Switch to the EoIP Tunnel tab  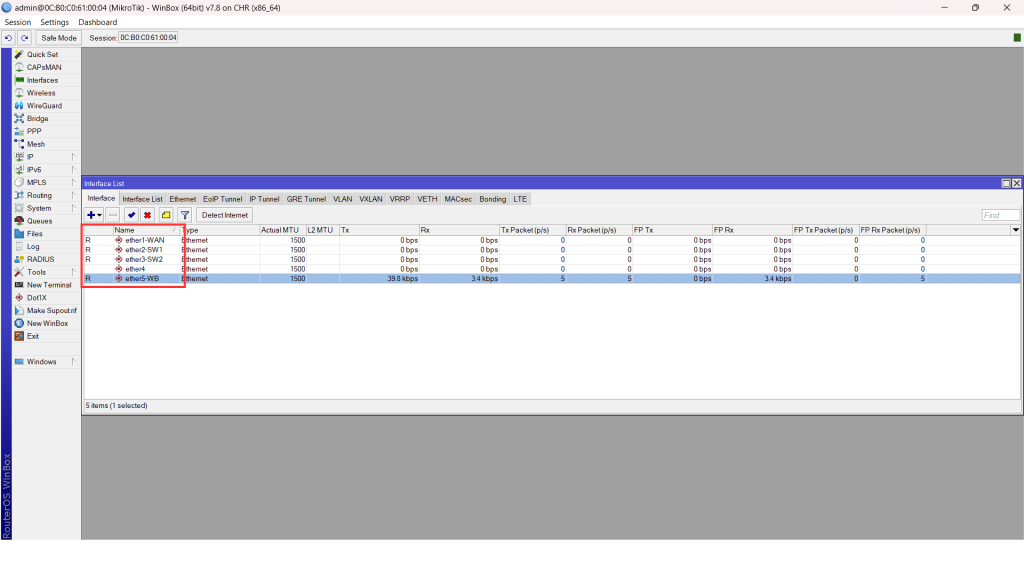(223, 199)
